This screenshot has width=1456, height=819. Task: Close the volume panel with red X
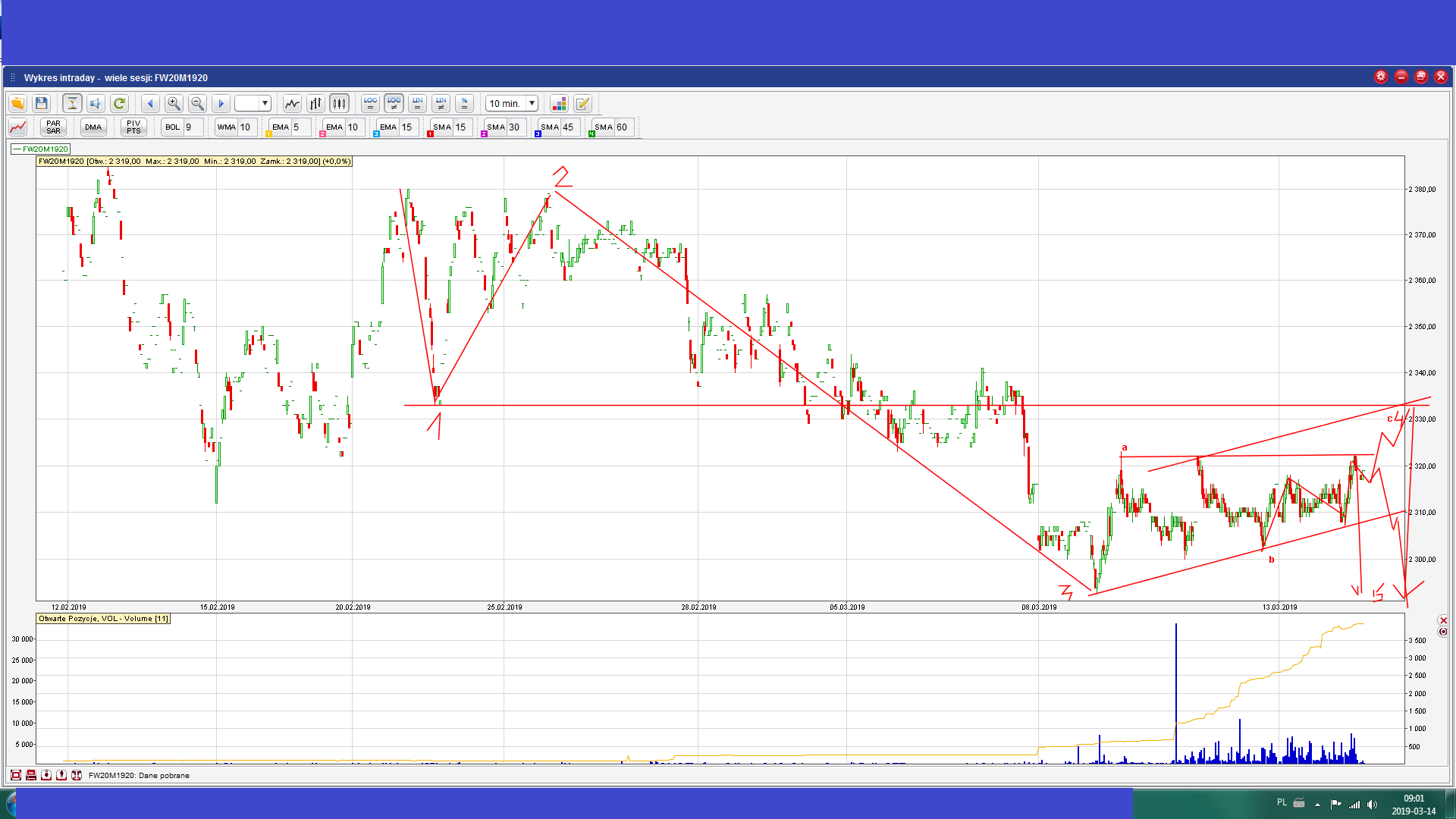(x=1442, y=620)
